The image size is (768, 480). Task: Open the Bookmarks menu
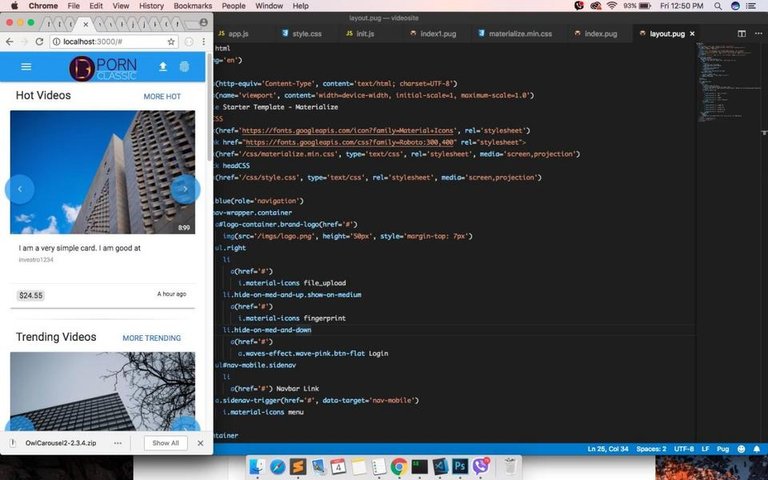click(193, 6)
